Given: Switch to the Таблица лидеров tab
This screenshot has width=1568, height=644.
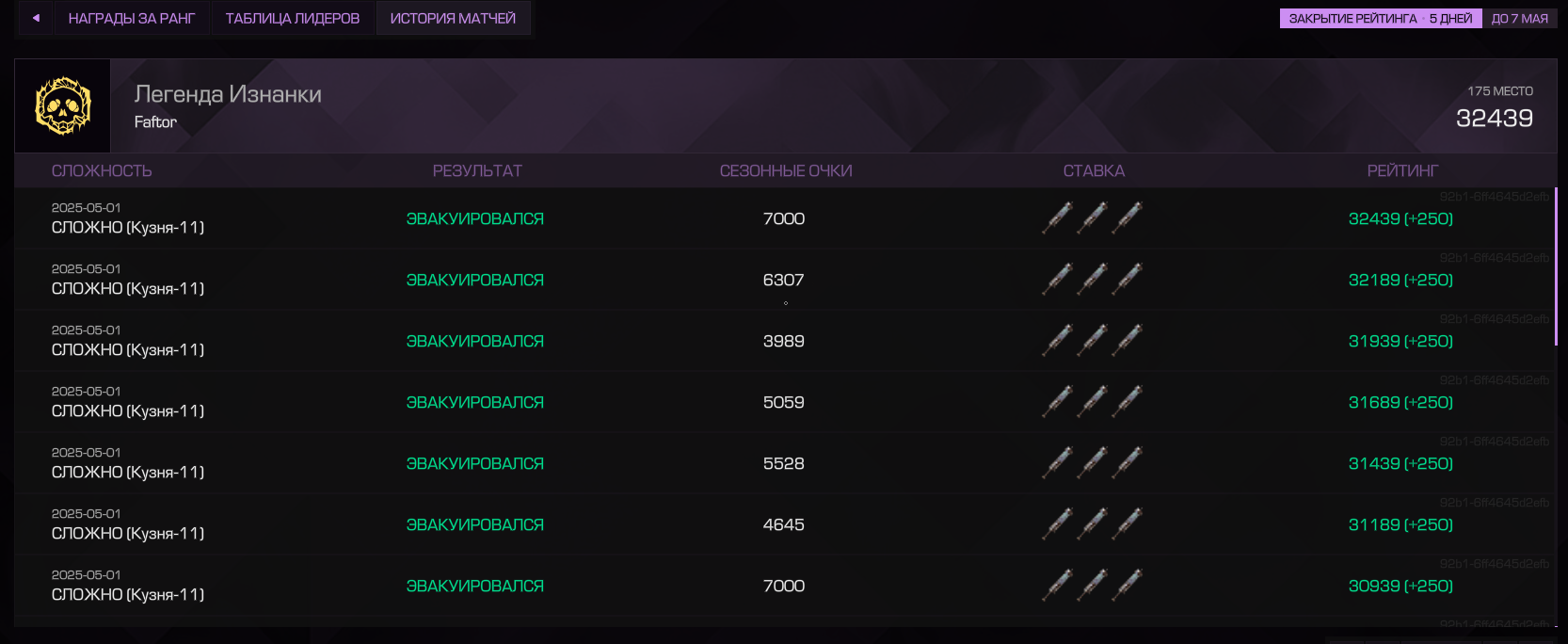Looking at the screenshot, I should [293, 18].
